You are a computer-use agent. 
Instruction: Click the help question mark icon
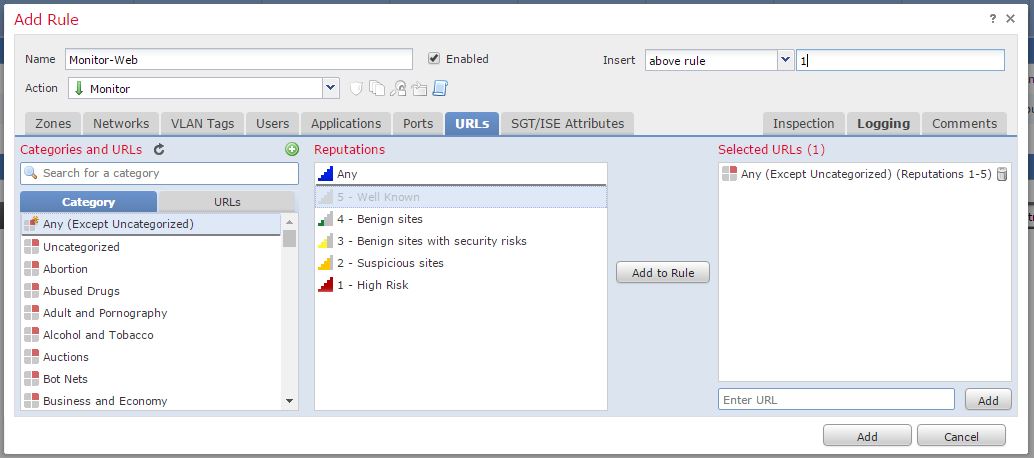[993, 18]
